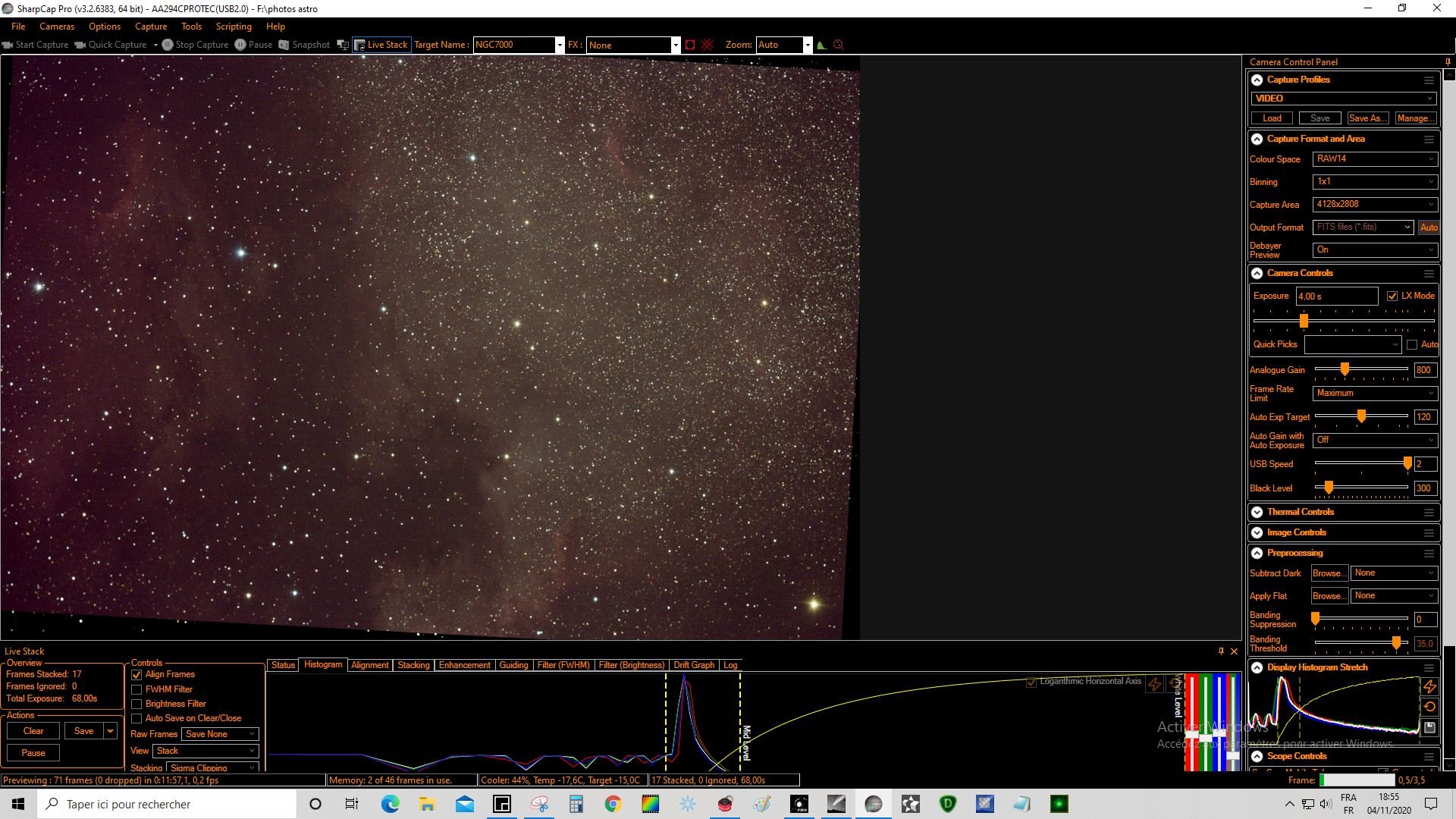Click the Analogue Gain slider handle
This screenshot has height=819, width=1456.
point(1345,369)
